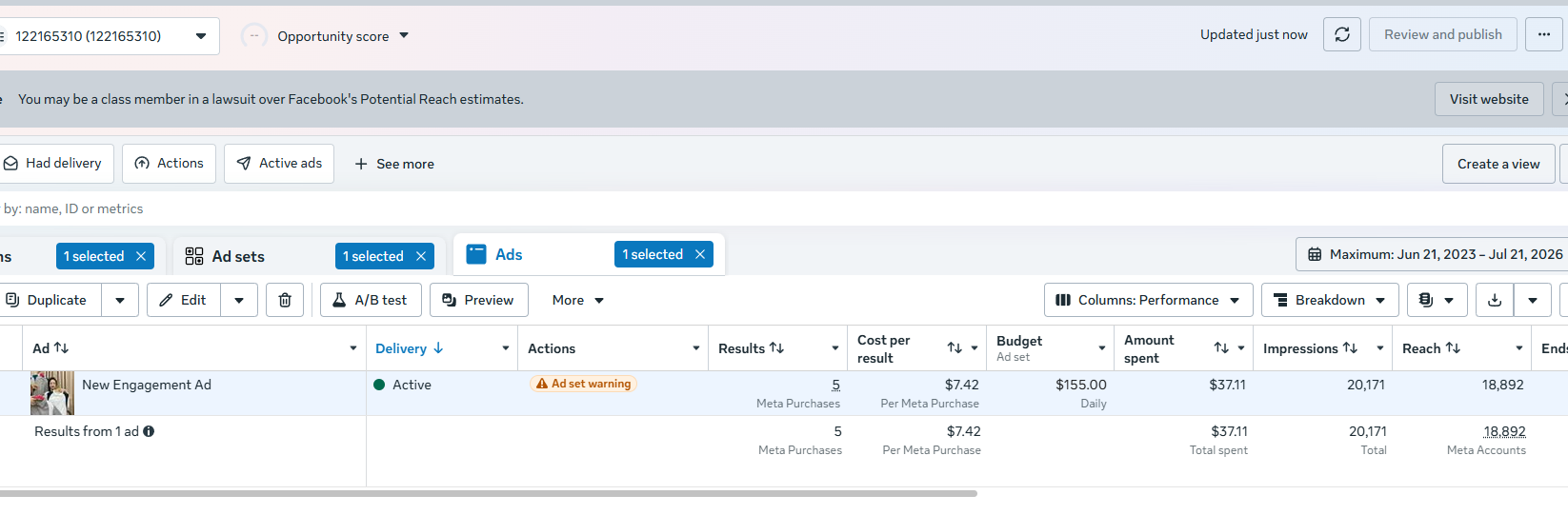
Task: Clear the Ads 1 selected filter
Action: [700, 254]
